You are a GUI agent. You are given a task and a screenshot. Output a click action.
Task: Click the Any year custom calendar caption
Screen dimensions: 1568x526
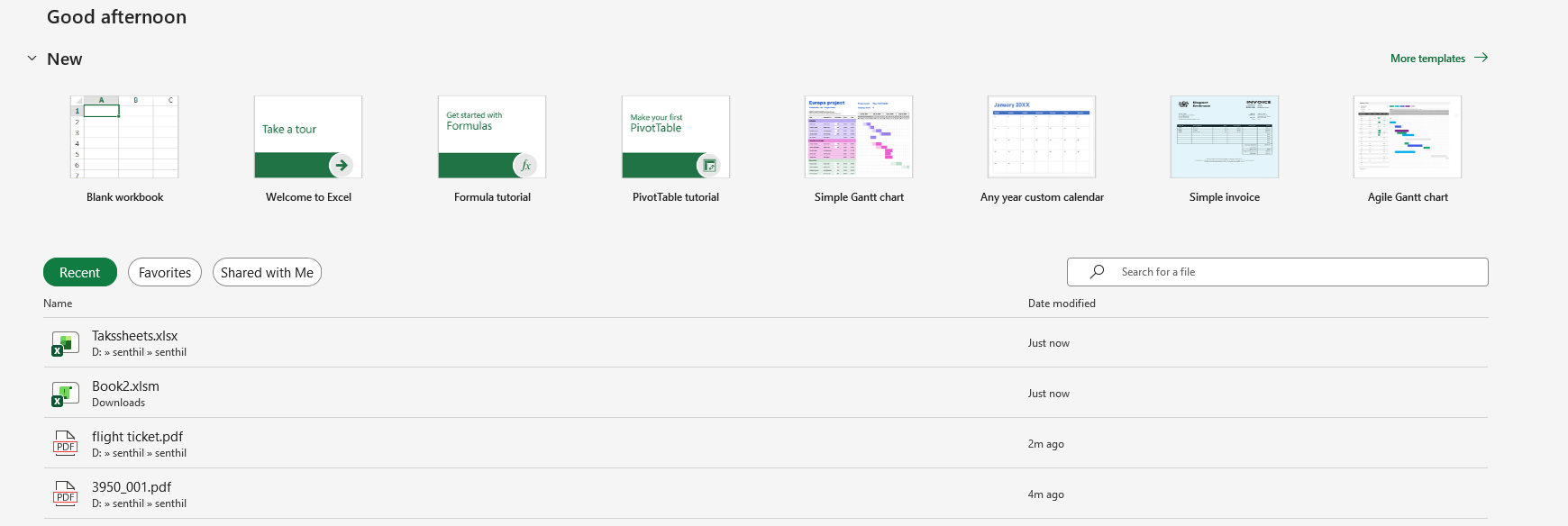(1042, 197)
